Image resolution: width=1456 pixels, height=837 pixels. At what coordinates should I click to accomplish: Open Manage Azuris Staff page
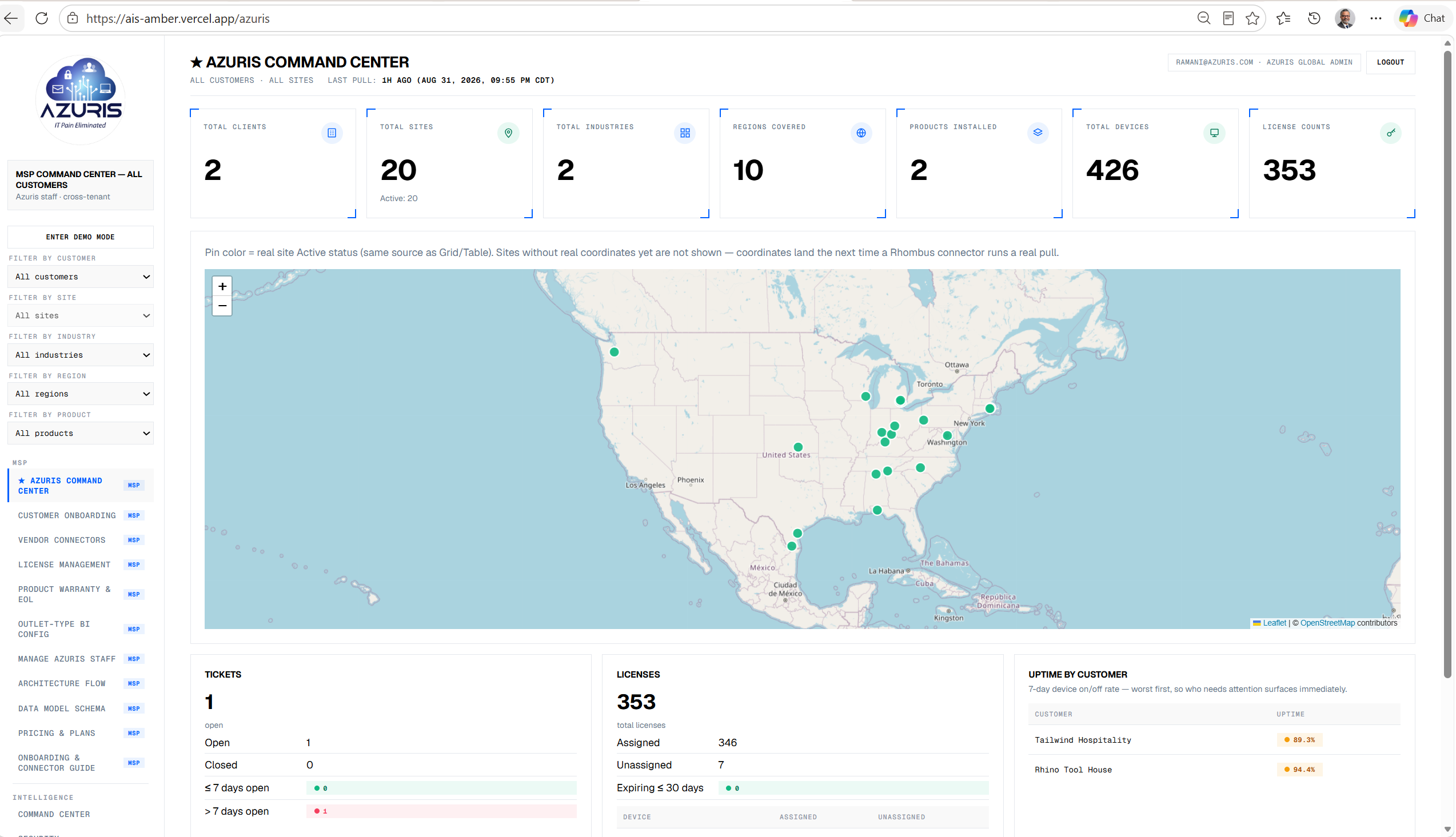(81, 659)
